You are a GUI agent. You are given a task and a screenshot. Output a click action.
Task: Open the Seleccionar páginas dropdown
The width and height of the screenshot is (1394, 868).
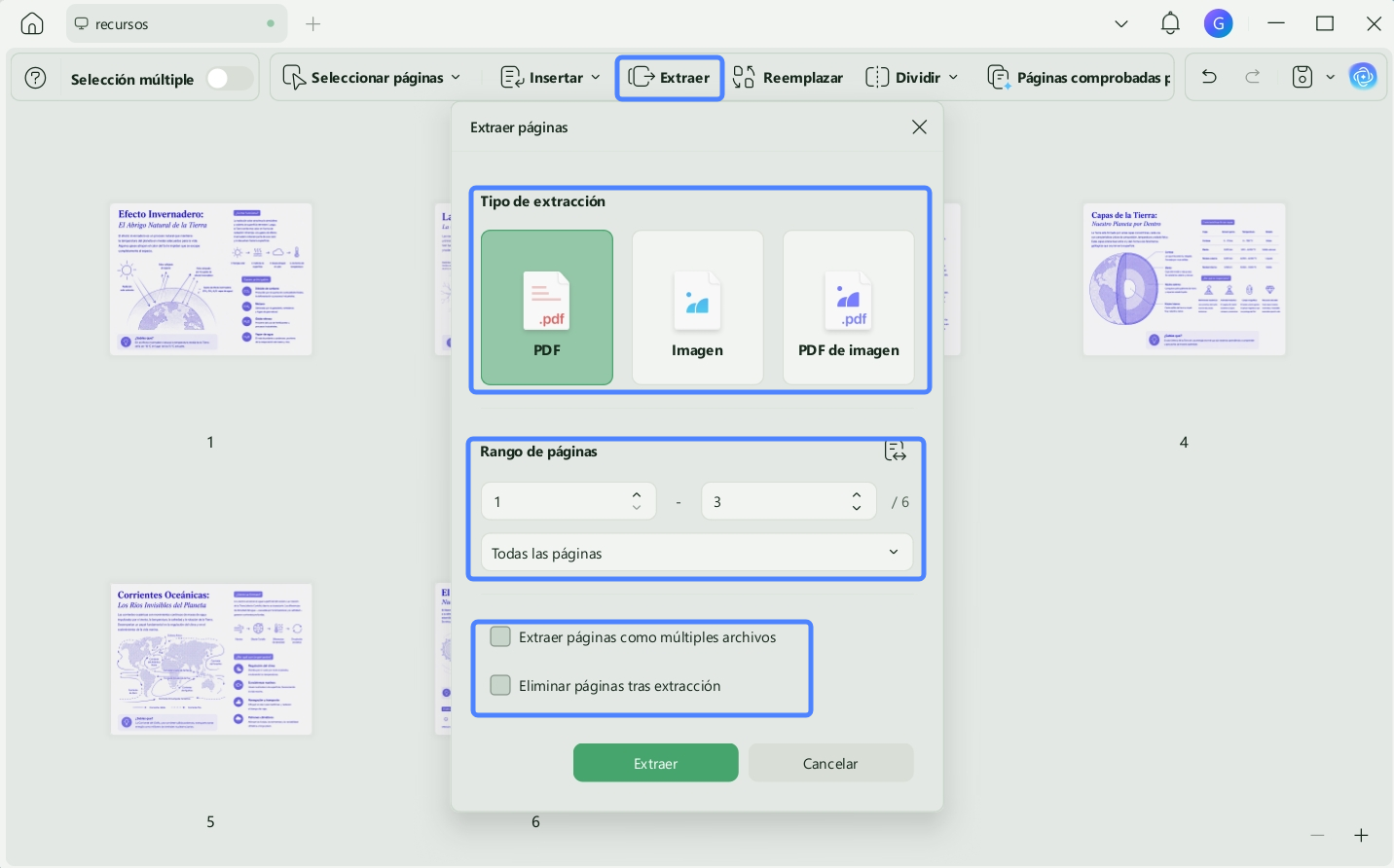372,78
